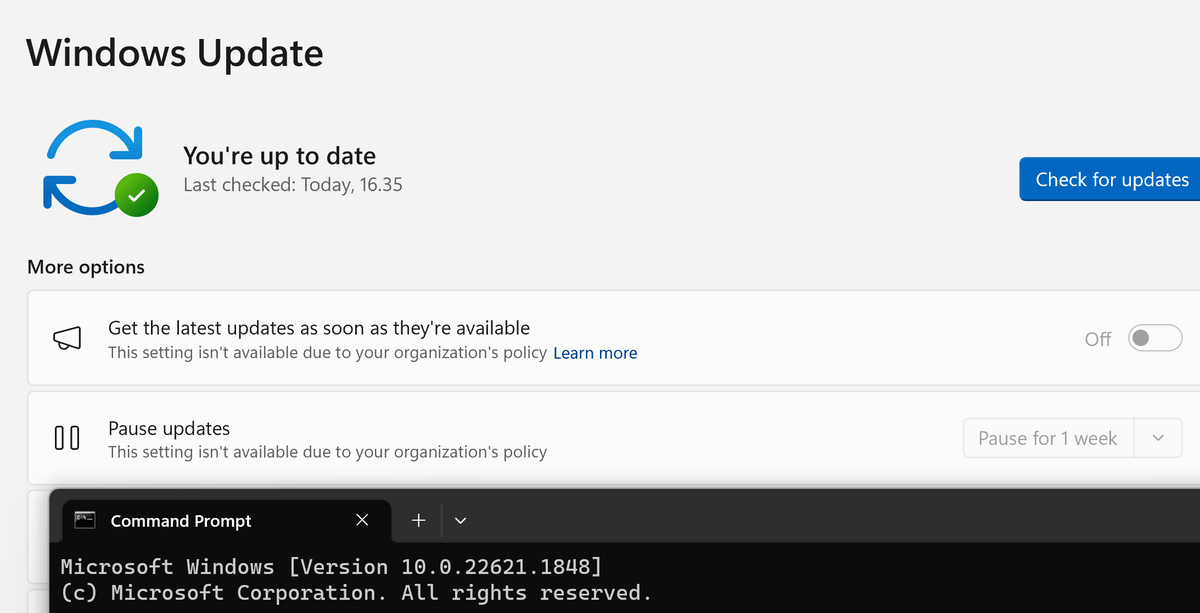This screenshot has height=613, width=1200.
Task: Click the "You're up to date" status text
Action: click(x=279, y=156)
